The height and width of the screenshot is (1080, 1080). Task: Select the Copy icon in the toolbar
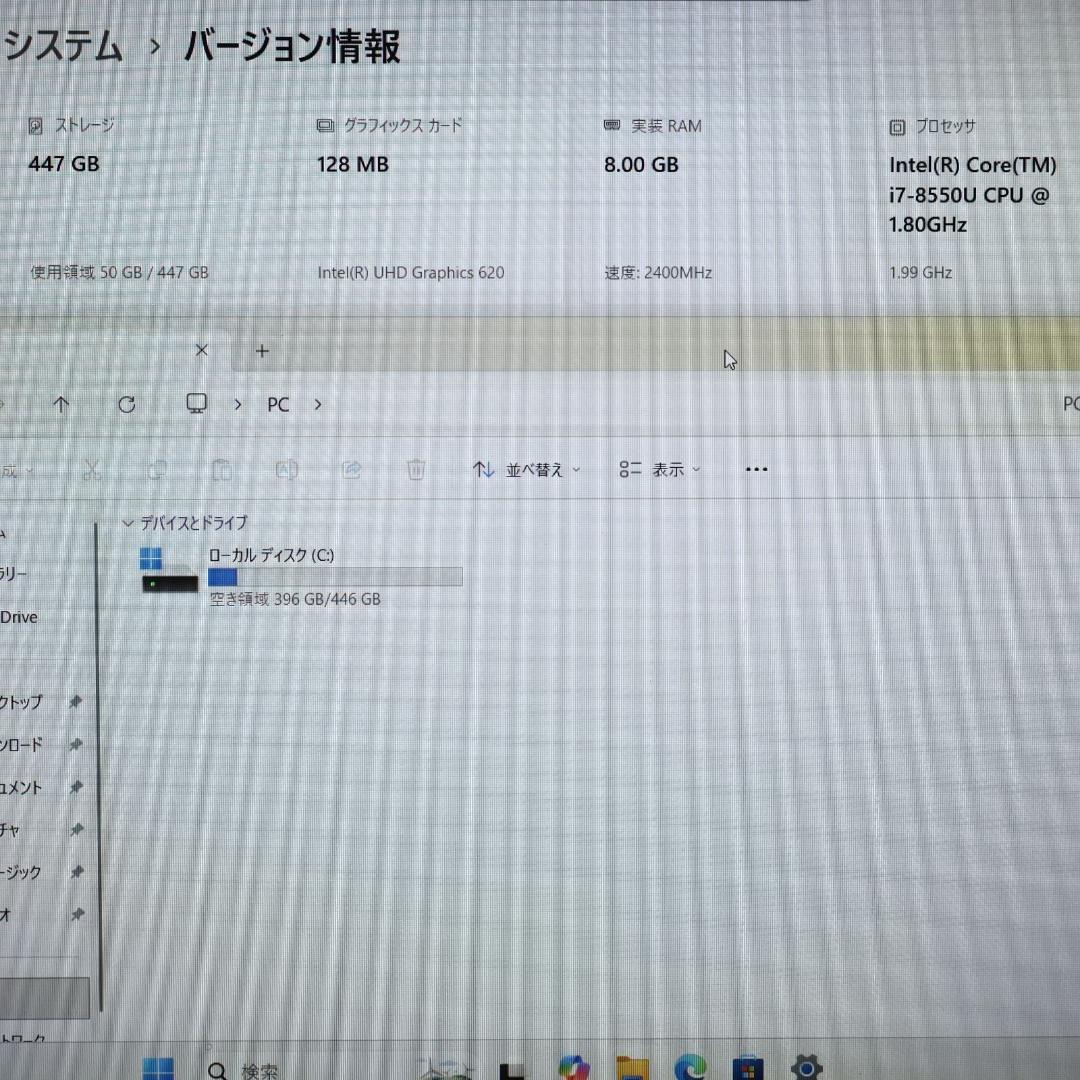point(157,469)
